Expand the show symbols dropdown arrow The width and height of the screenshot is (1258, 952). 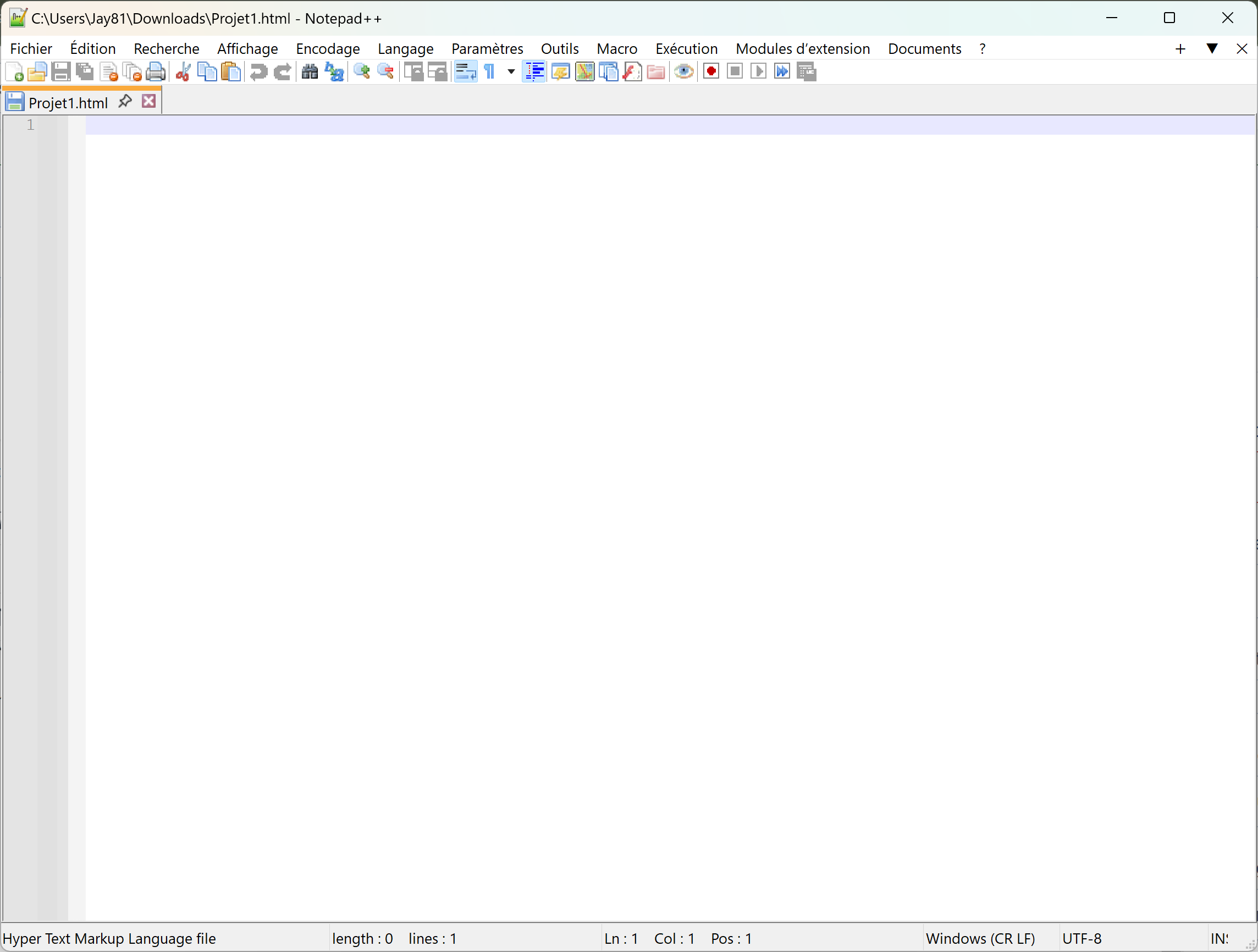(x=511, y=71)
